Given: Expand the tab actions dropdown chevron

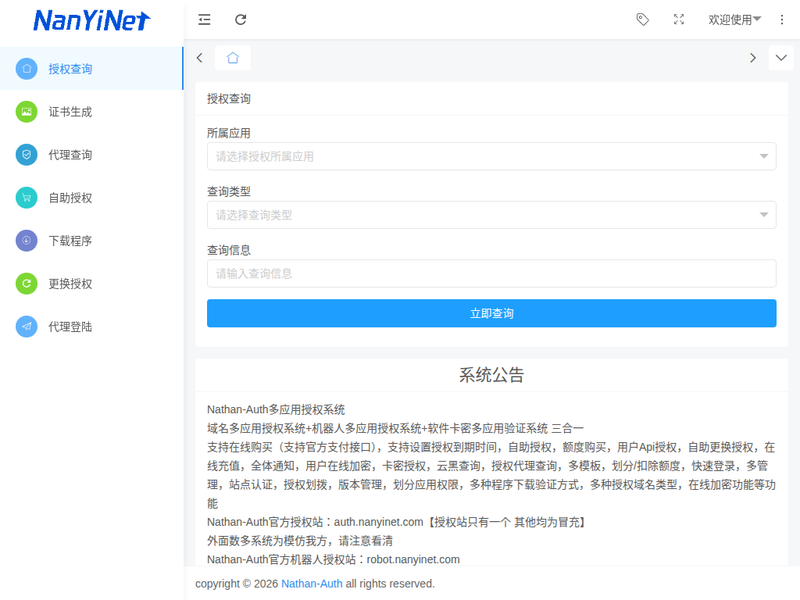Looking at the screenshot, I should coord(781,58).
